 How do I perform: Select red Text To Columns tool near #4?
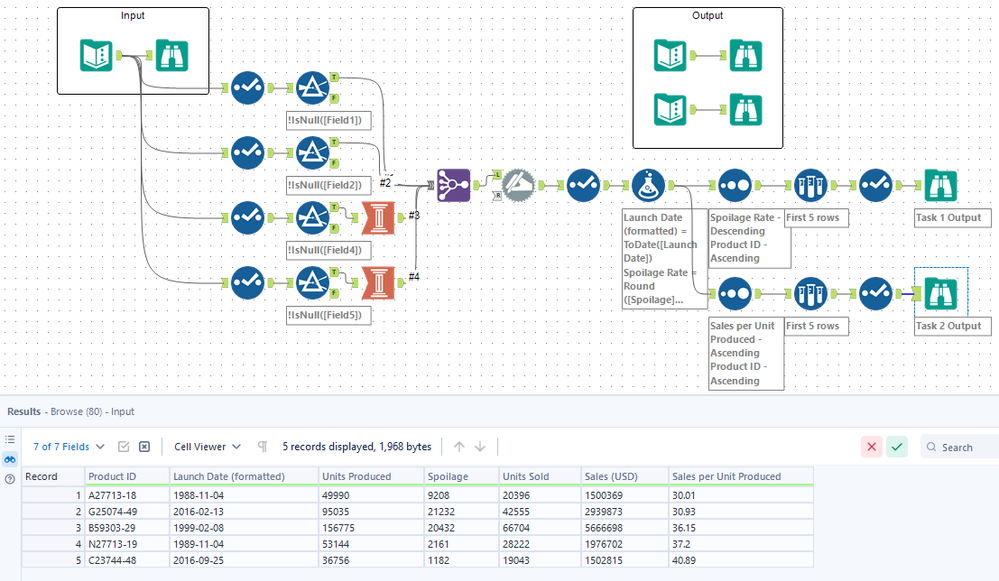pos(378,283)
